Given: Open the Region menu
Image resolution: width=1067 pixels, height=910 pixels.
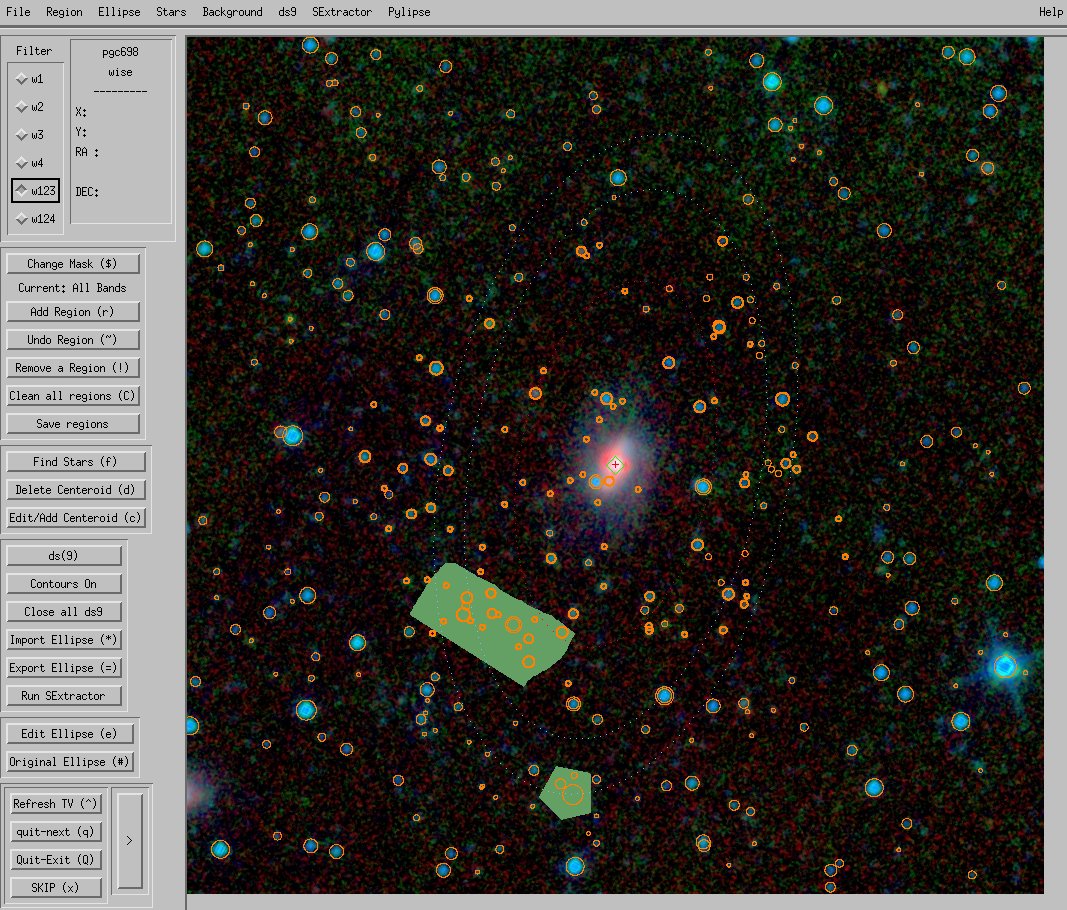Looking at the screenshot, I should coord(64,12).
